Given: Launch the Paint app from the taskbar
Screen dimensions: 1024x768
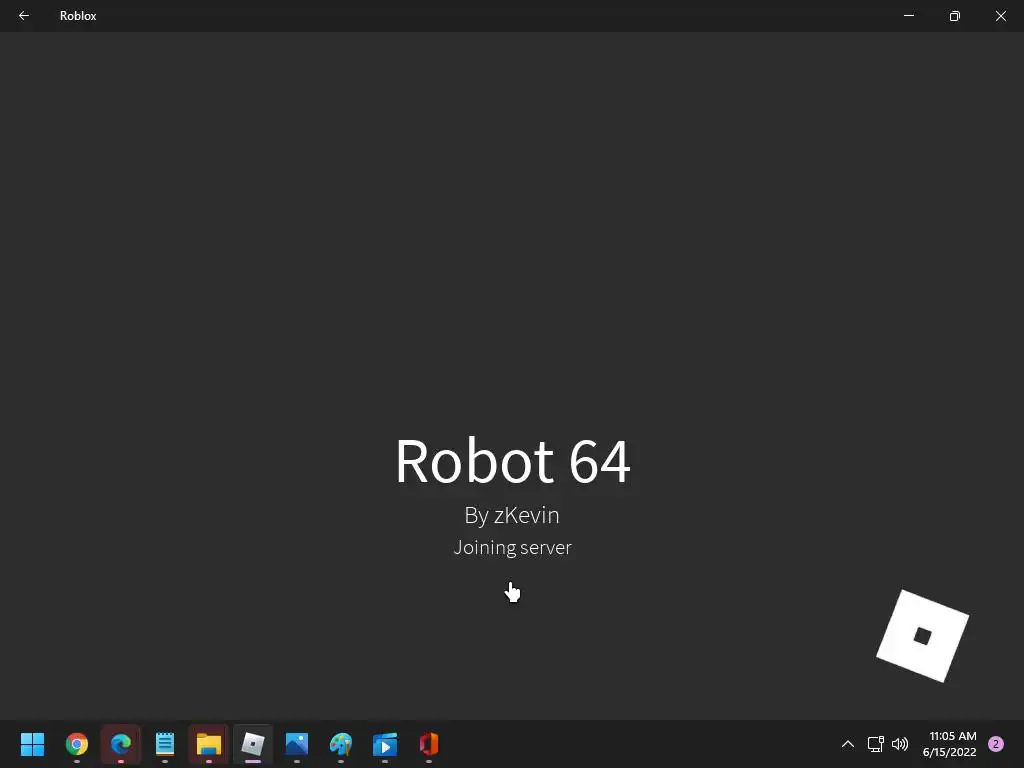Looking at the screenshot, I should click(x=341, y=744).
